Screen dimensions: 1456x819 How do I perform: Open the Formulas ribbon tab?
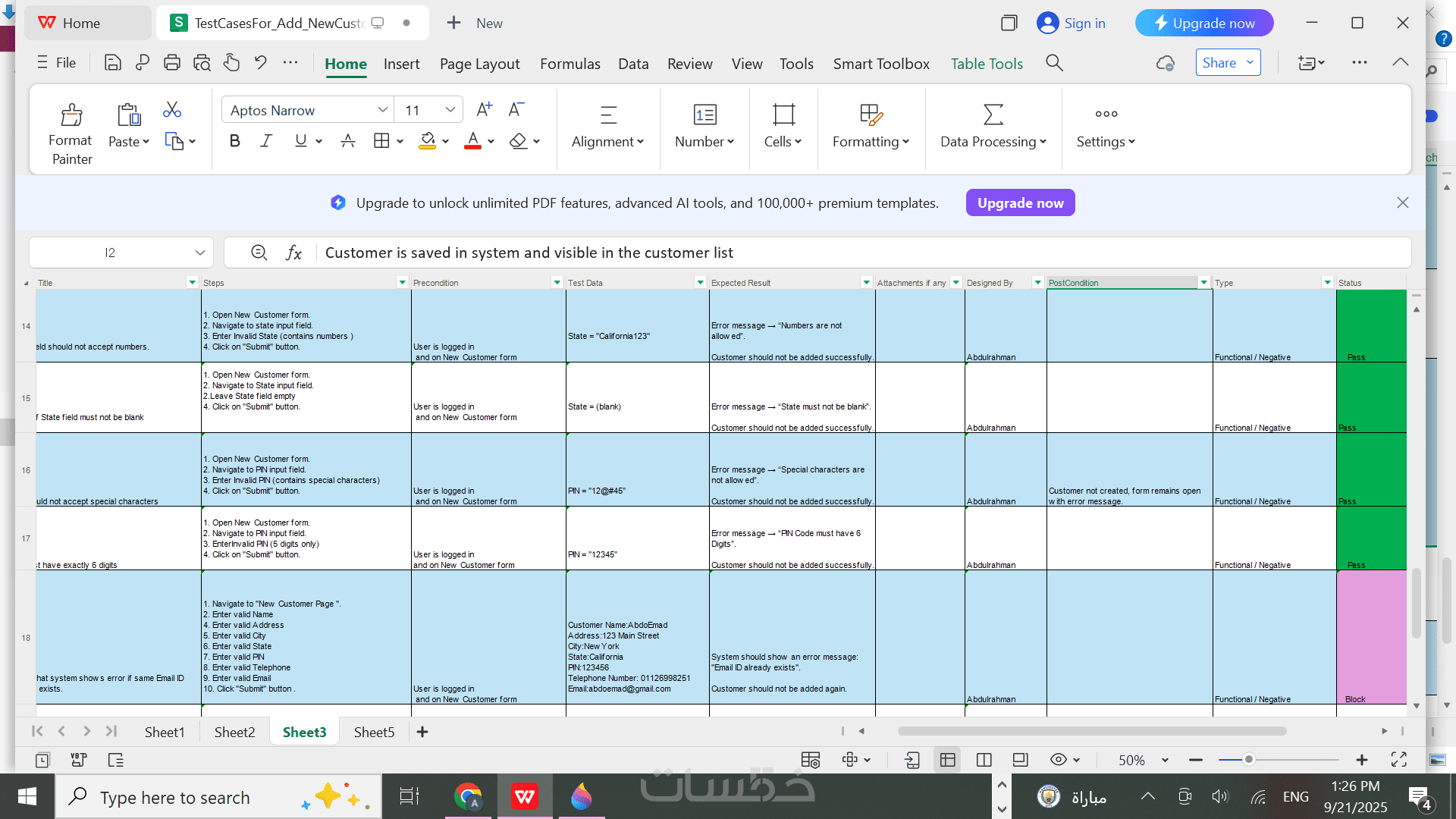570,64
